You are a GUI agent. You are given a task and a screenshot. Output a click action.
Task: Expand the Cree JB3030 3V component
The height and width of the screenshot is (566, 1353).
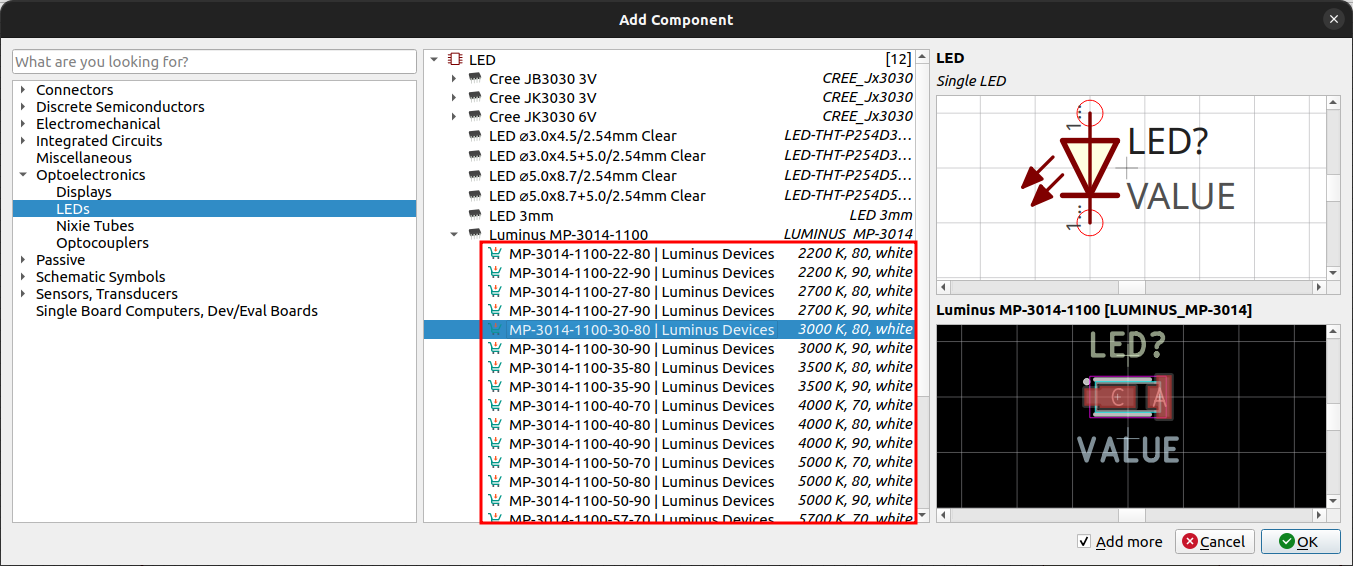tap(454, 79)
